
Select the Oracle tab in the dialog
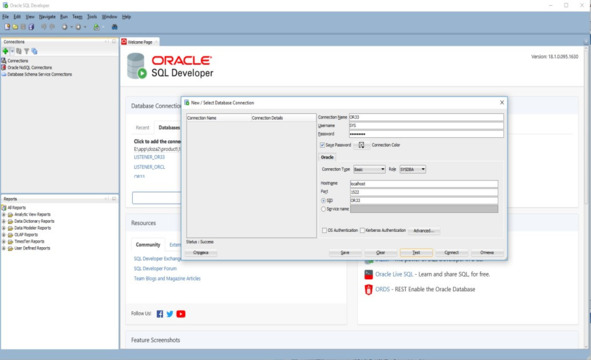(x=327, y=157)
